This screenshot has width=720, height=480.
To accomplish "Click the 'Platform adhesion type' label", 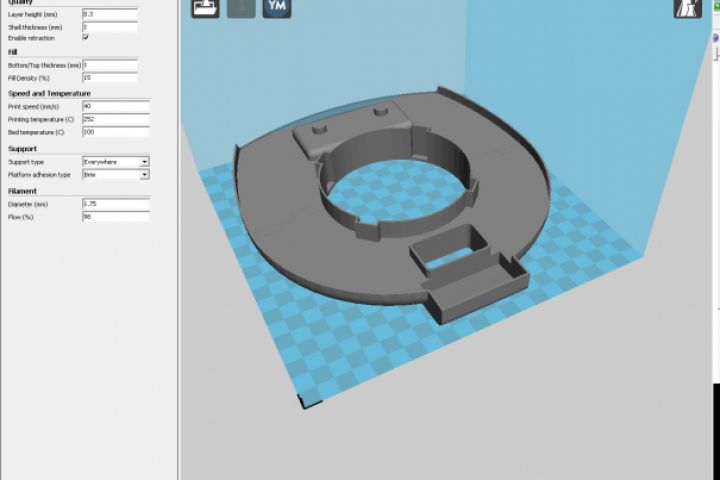I will click(39, 175).
